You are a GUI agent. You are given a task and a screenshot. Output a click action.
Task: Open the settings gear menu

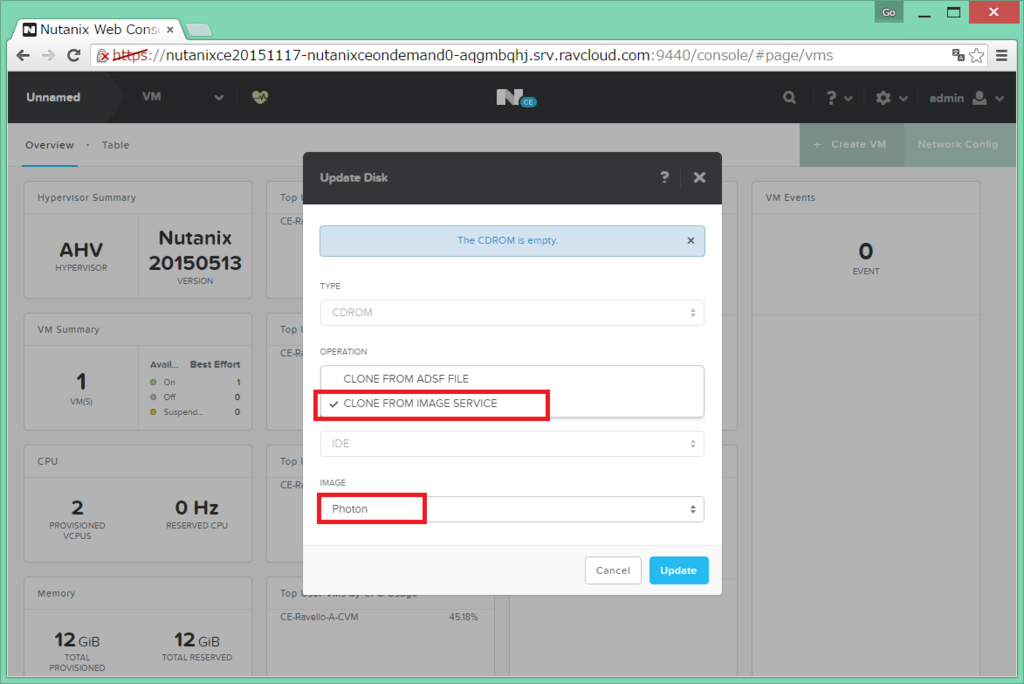(891, 98)
